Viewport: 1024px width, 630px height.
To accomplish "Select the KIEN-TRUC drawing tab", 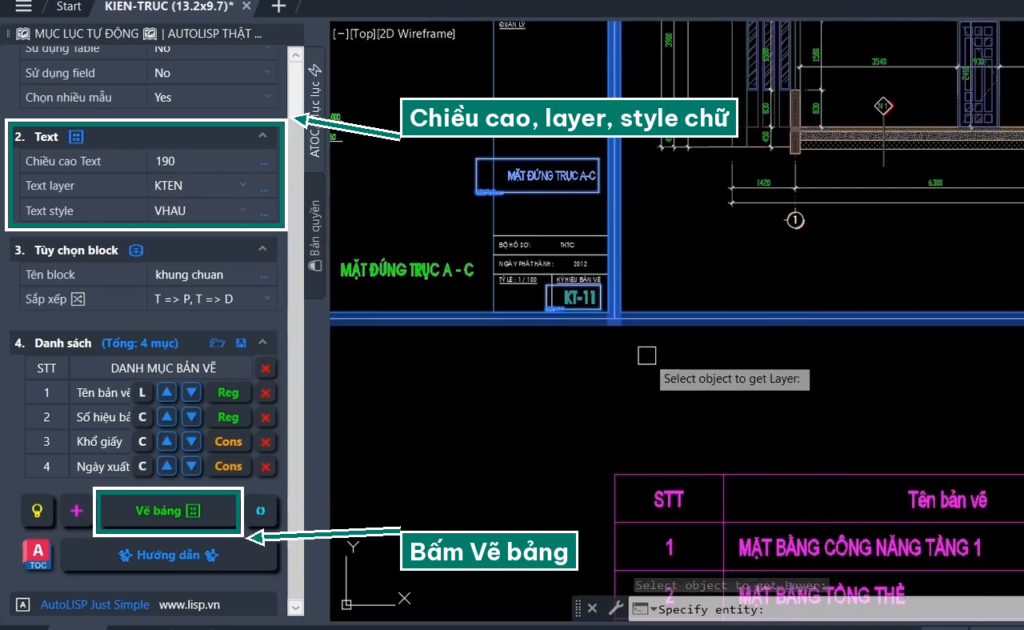I will coord(168,7).
